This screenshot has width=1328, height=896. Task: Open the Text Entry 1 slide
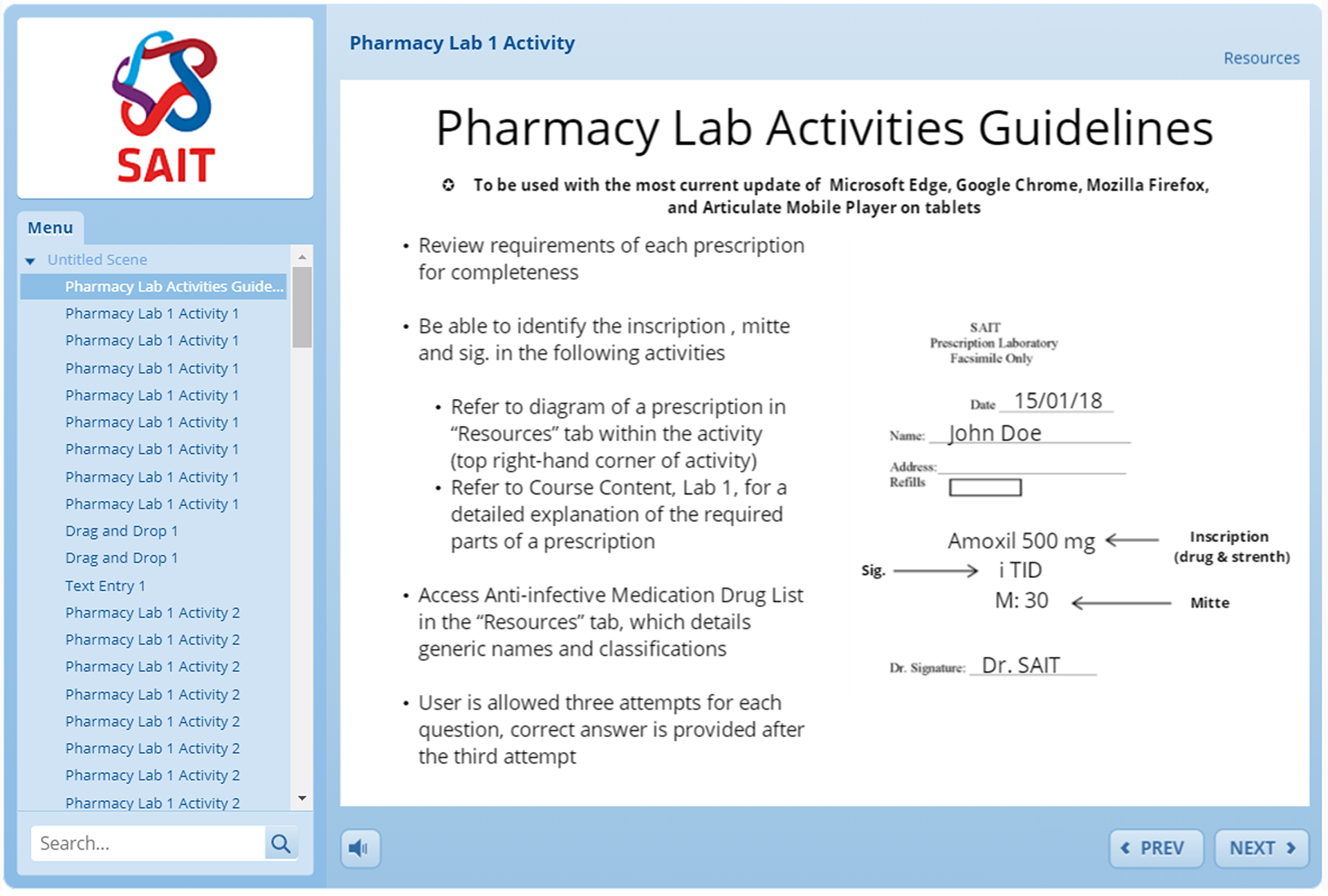pos(105,586)
